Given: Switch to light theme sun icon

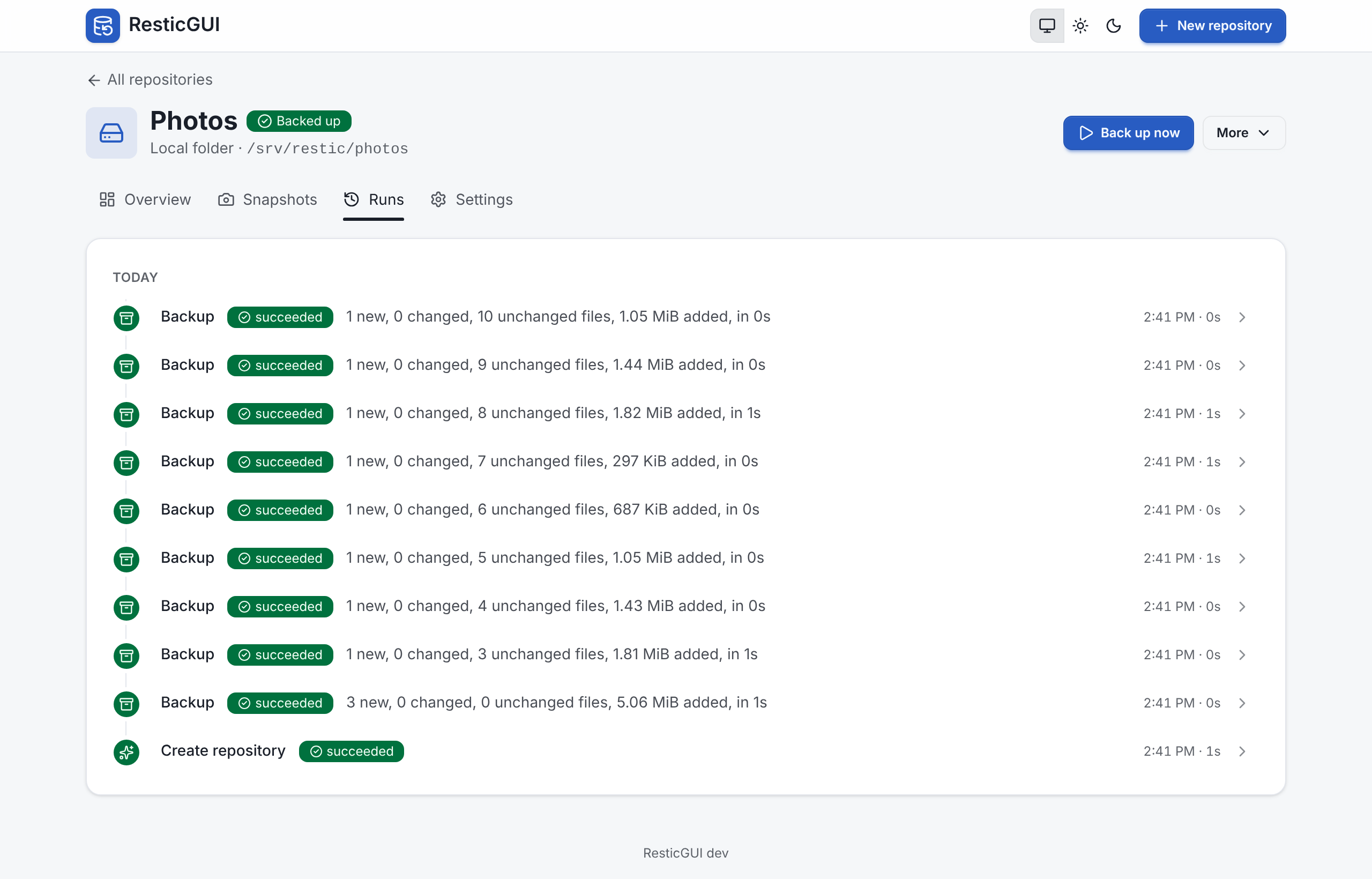Looking at the screenshot, I should [1080, 26].
